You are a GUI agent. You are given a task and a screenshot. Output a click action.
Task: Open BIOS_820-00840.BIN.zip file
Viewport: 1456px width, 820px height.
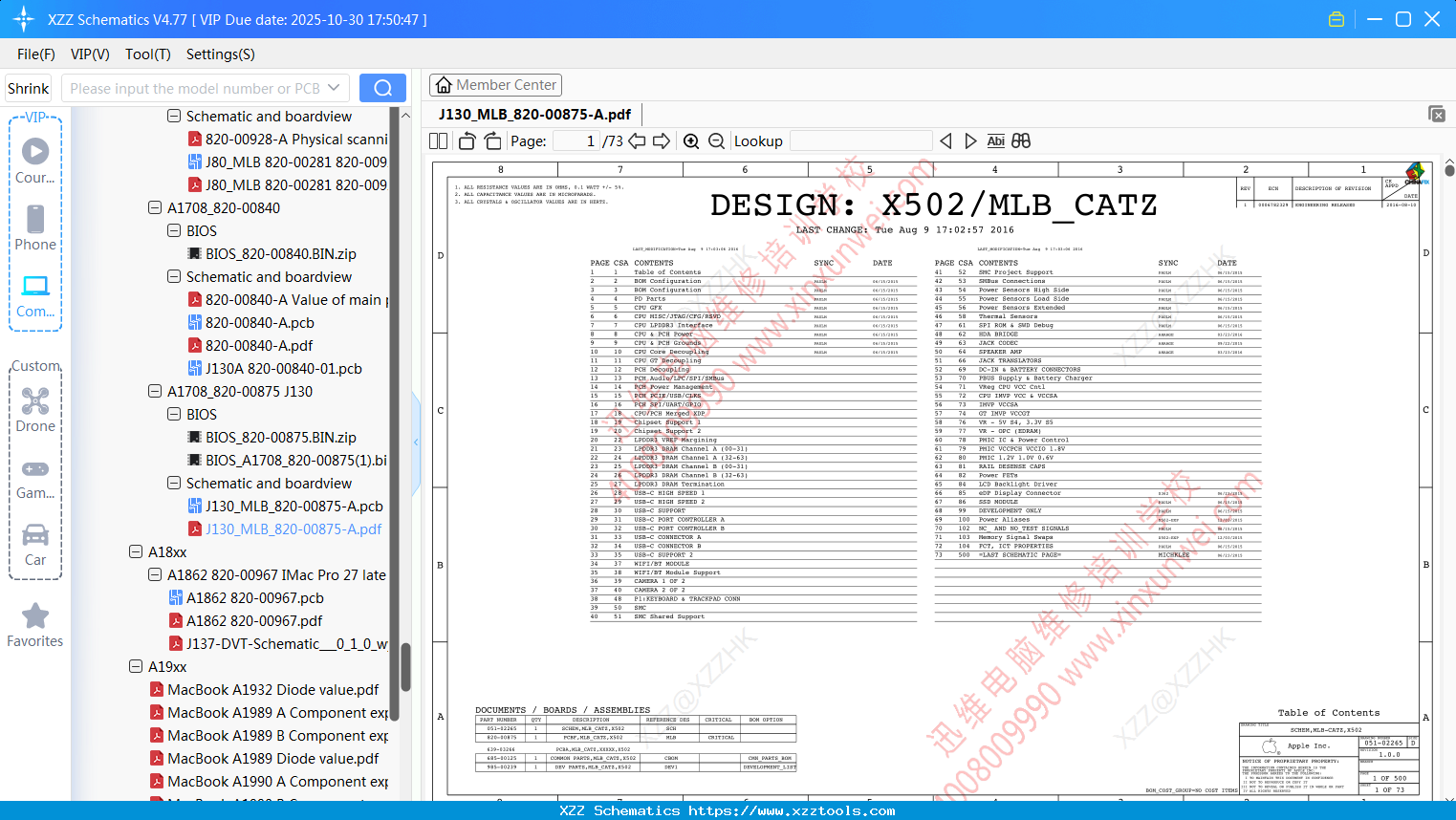coord(272,253)
